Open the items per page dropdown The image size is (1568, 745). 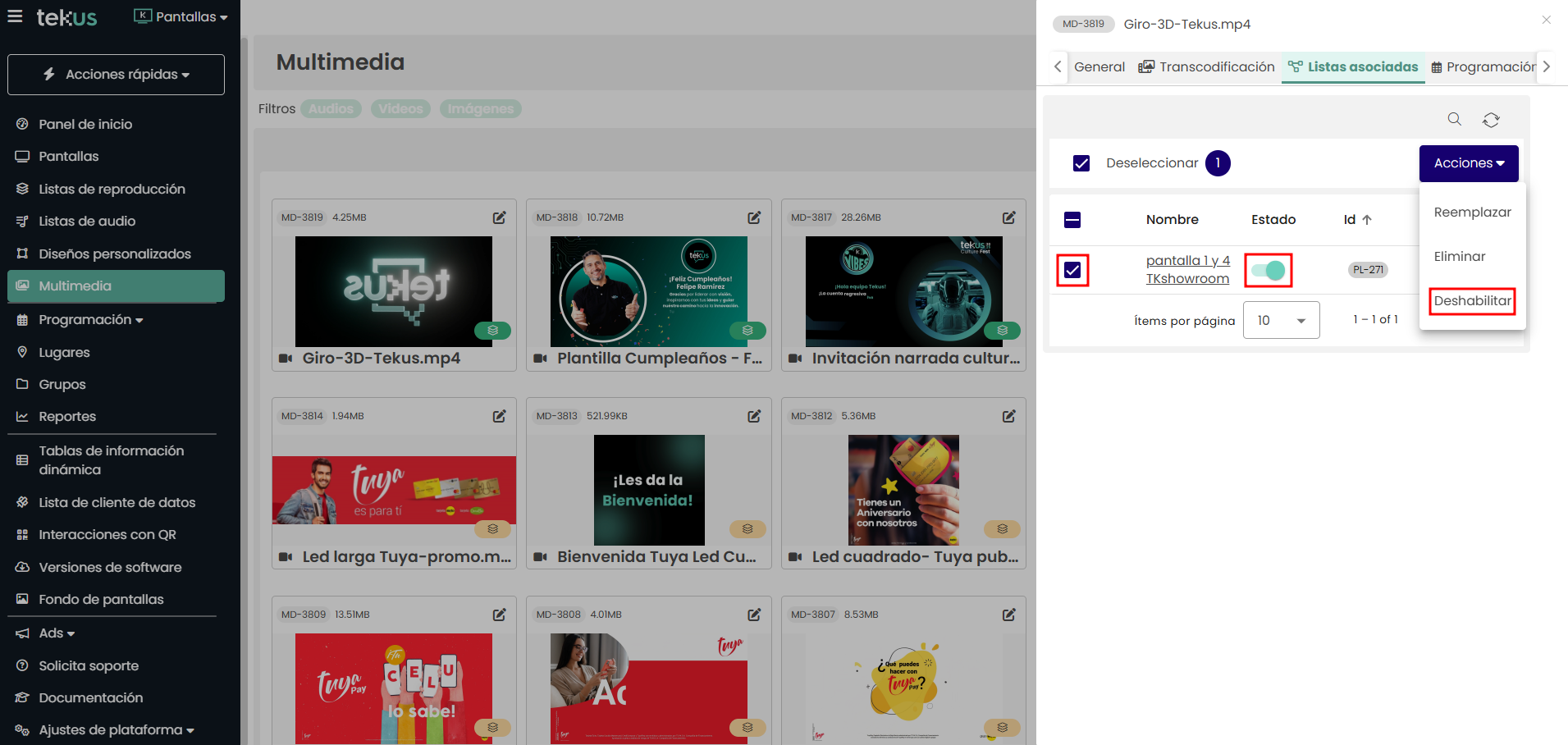tap(1281, 320)
